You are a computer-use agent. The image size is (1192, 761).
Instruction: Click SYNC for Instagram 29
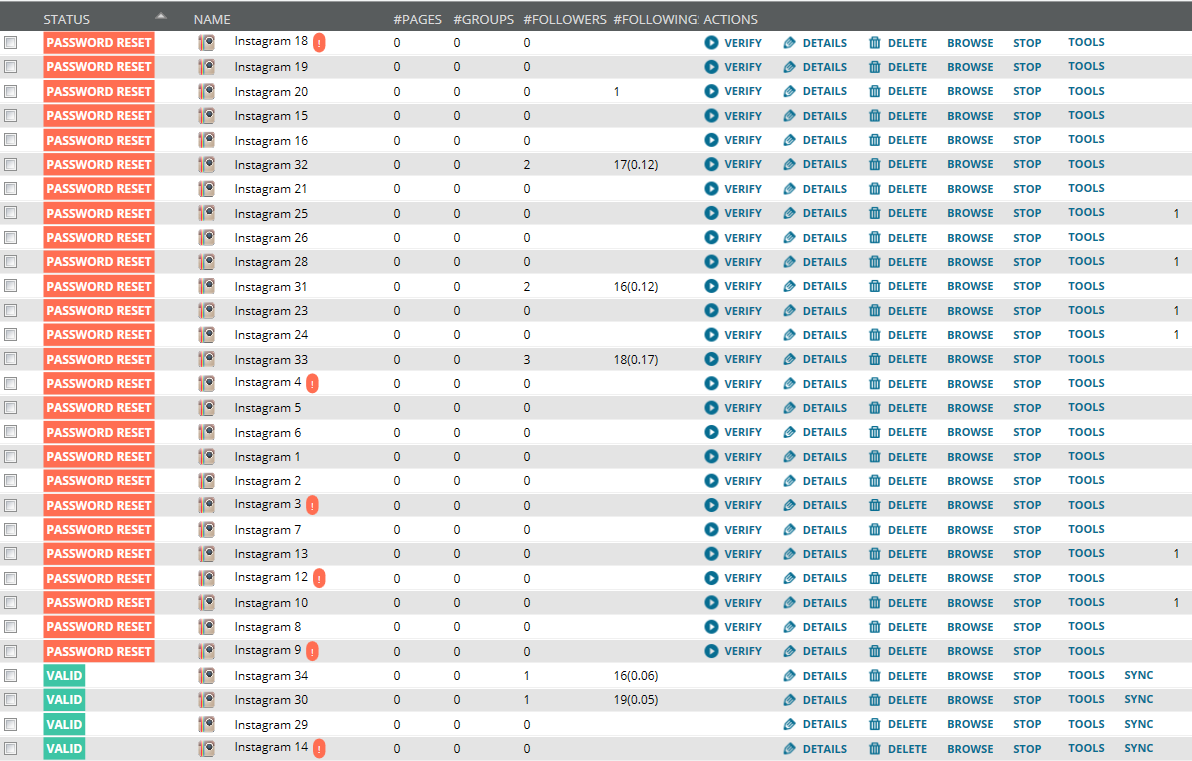[x=1138, y=724]
